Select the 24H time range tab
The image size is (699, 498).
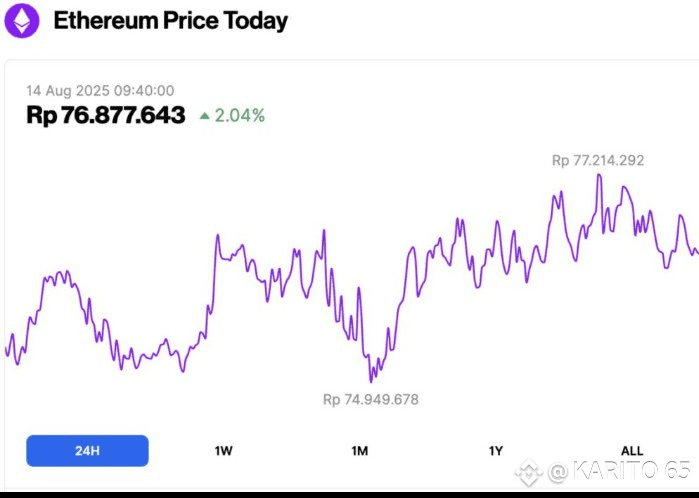[87, 451]
